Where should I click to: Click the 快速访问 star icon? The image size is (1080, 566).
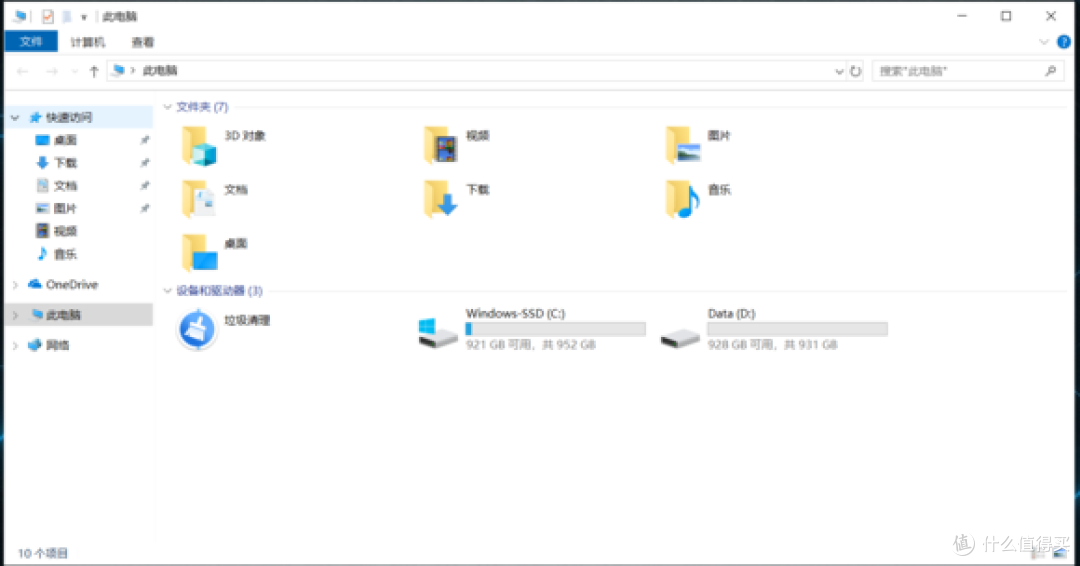click(x=35, y=118)
